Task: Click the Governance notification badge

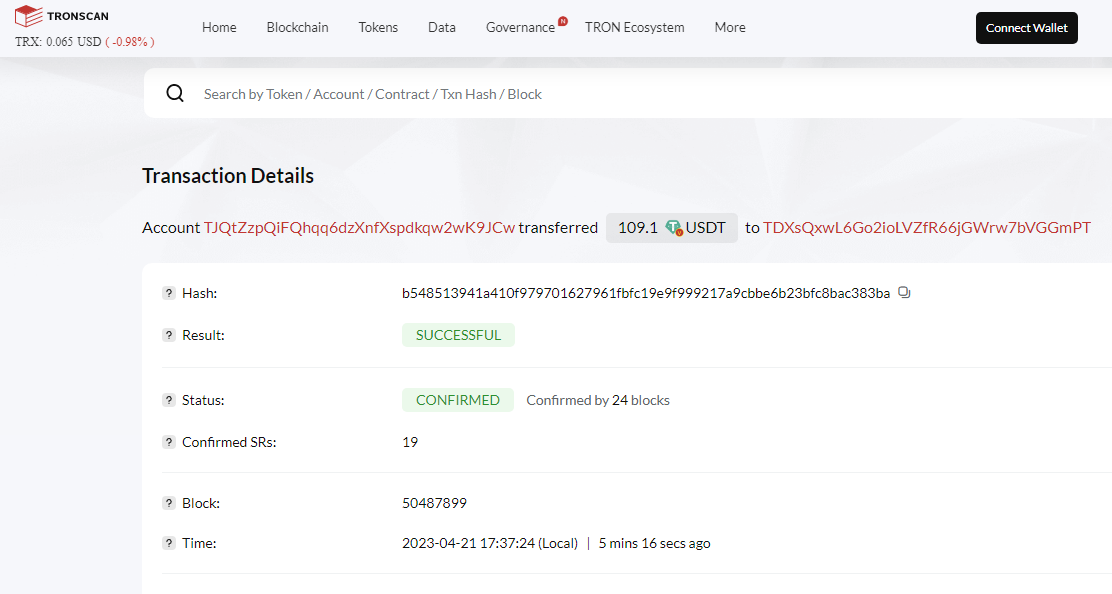Action: tap(562, 21)
